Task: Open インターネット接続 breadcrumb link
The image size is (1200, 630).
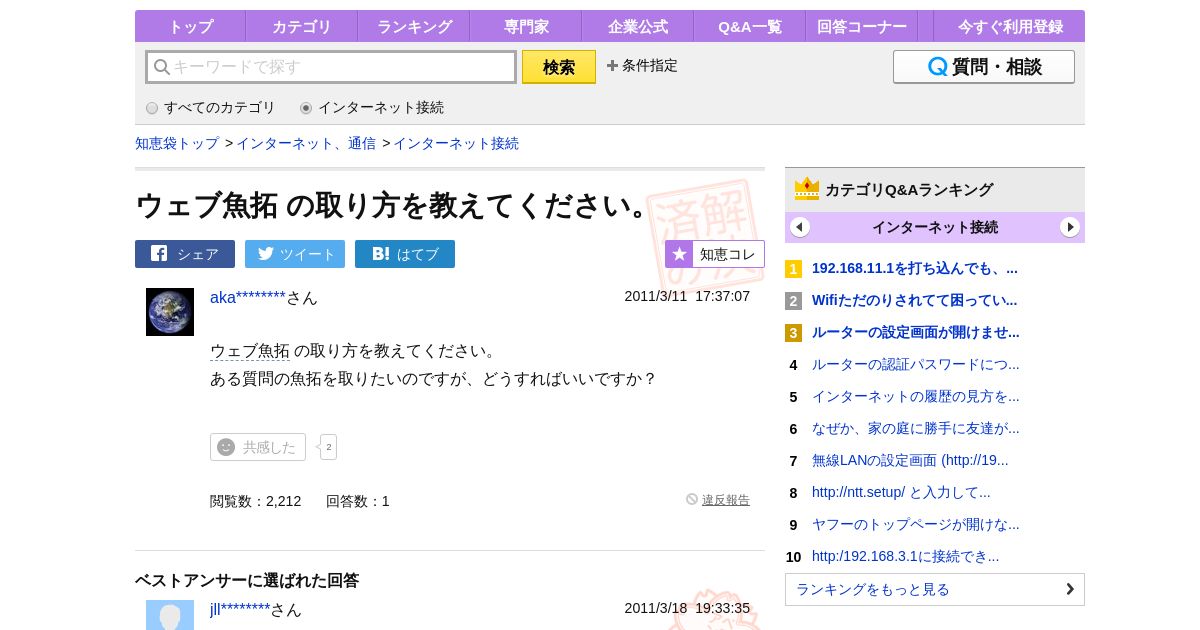Action: pos(456,143)
